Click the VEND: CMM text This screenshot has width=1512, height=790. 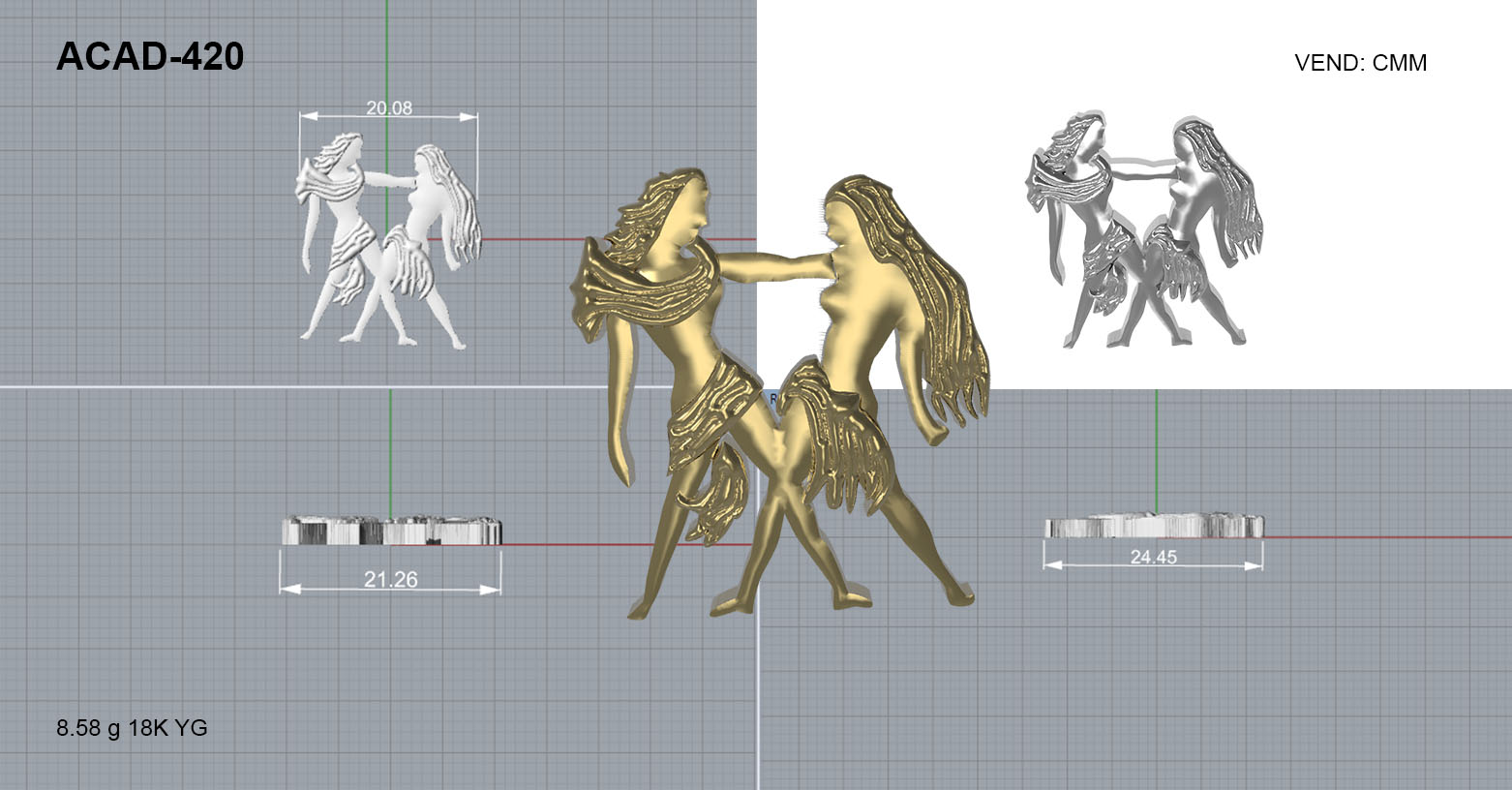coord(1360,63)
